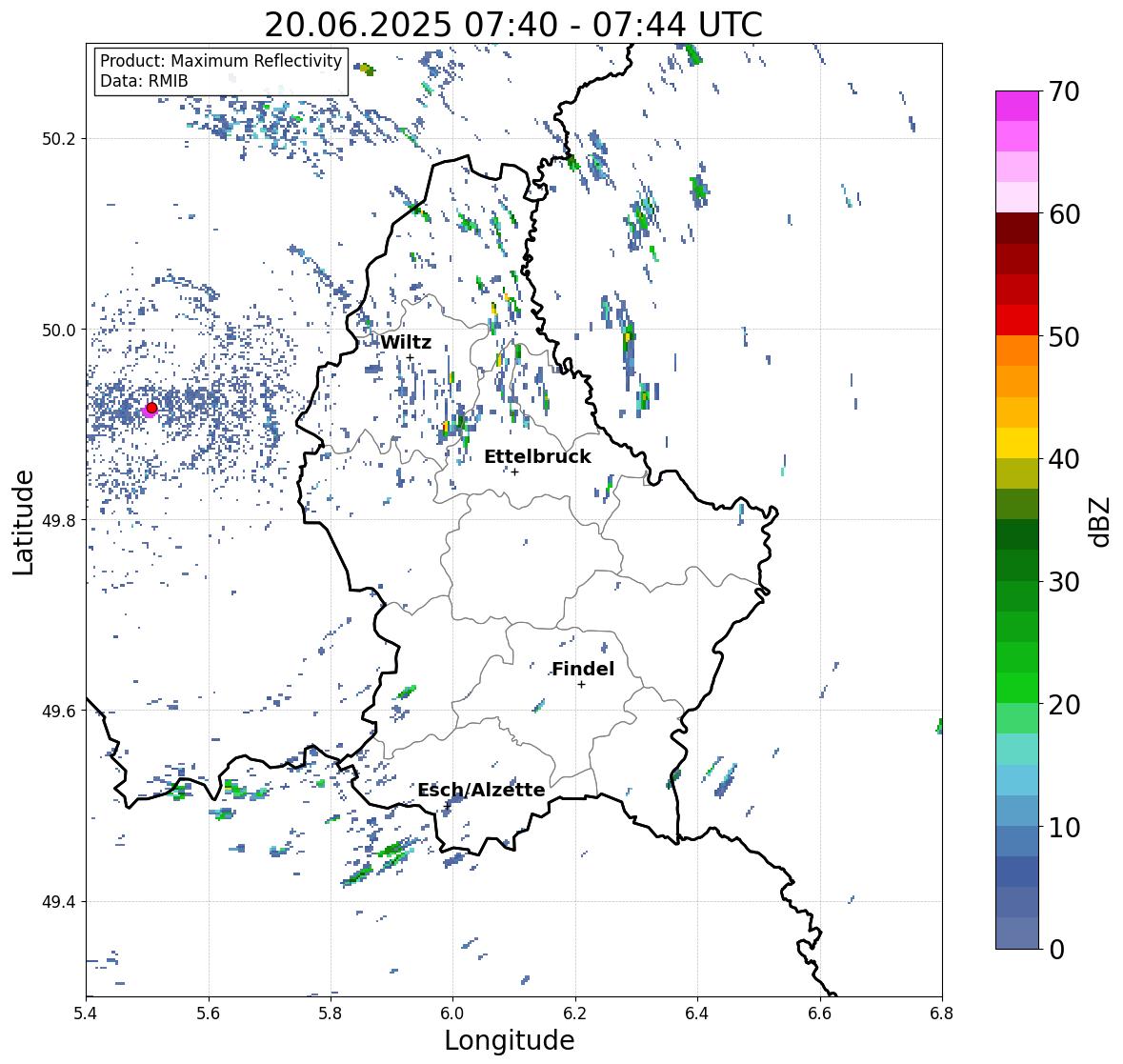Click the longitude tick label 6.0
The image size is (1123, 1064).
click(x=452, y=1013)
